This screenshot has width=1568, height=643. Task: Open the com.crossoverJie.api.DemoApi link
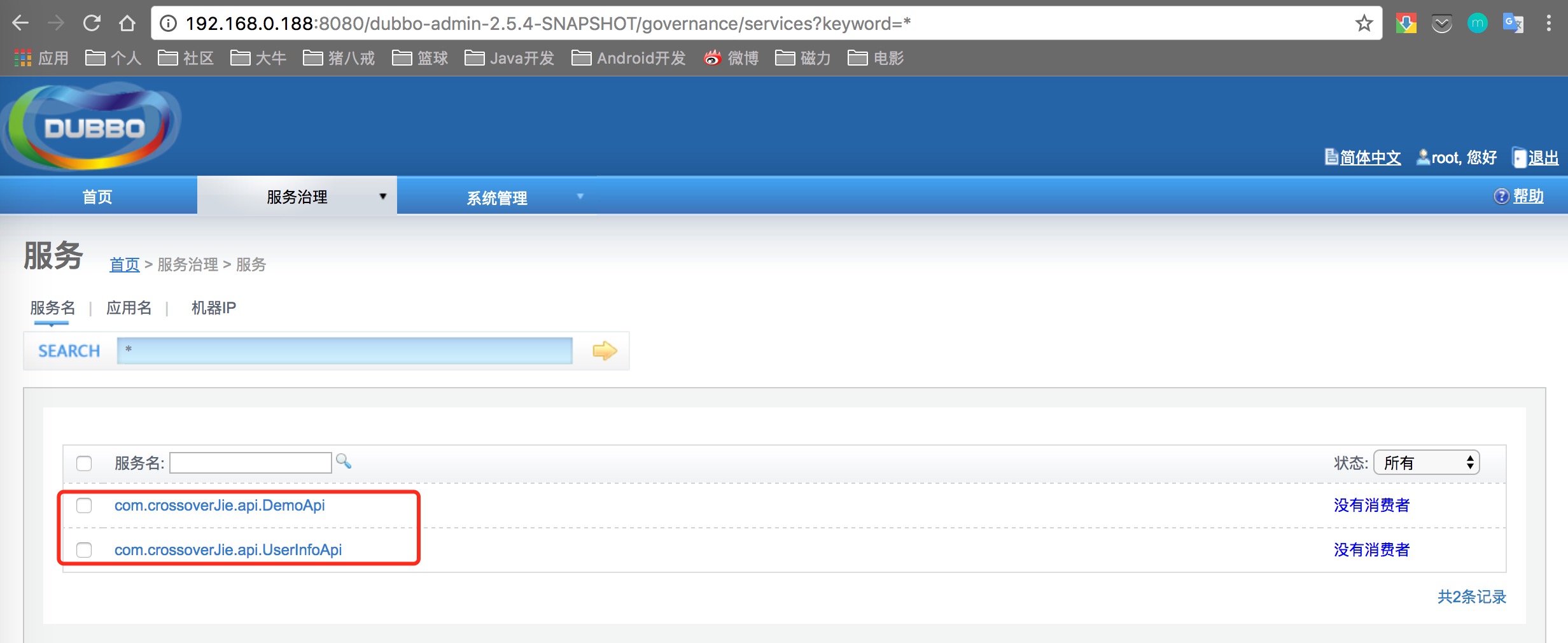(x=220, y=505)
